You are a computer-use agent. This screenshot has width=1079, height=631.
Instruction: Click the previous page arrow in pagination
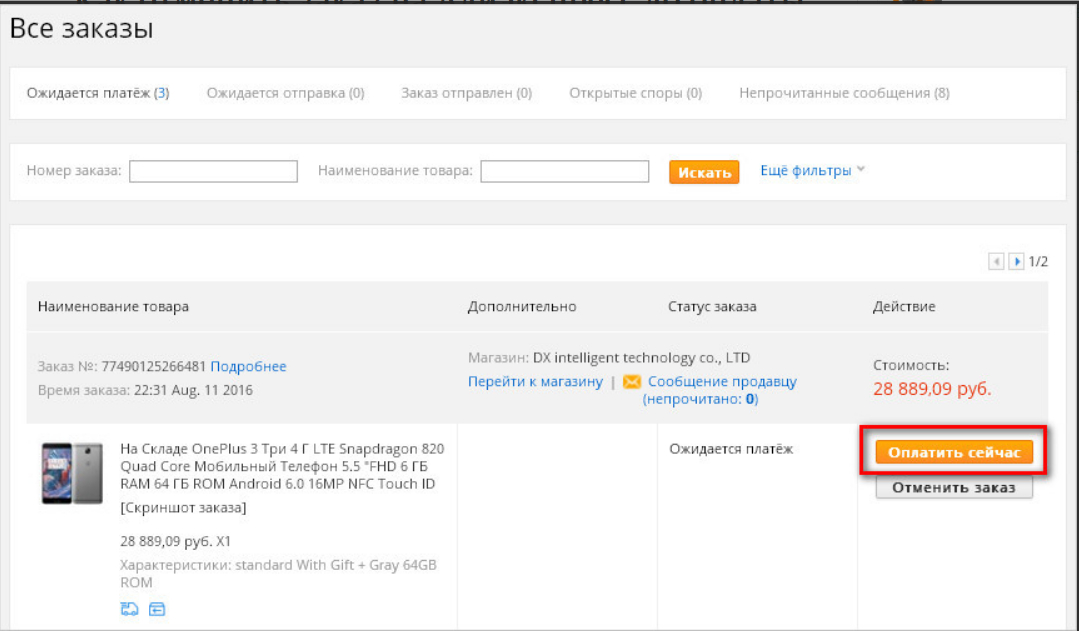click(x=996, y=262)
